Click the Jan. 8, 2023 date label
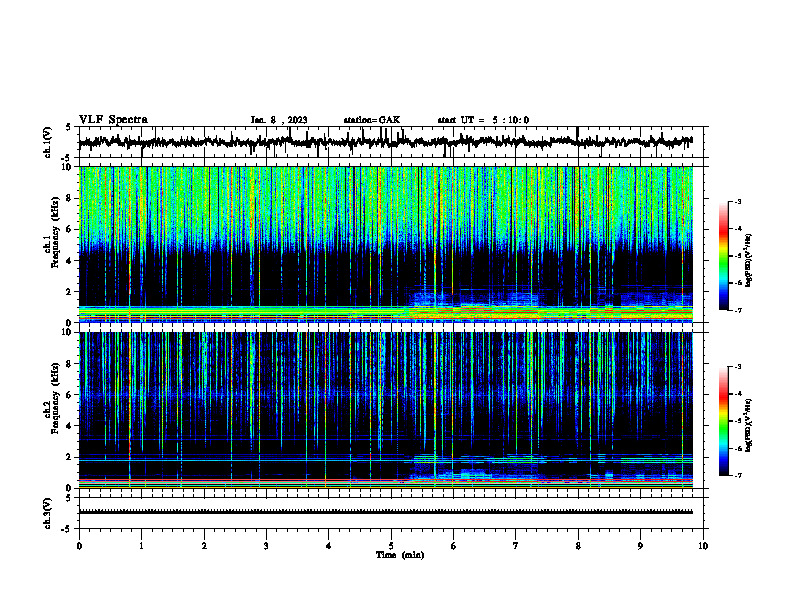 tap(279, 120)
